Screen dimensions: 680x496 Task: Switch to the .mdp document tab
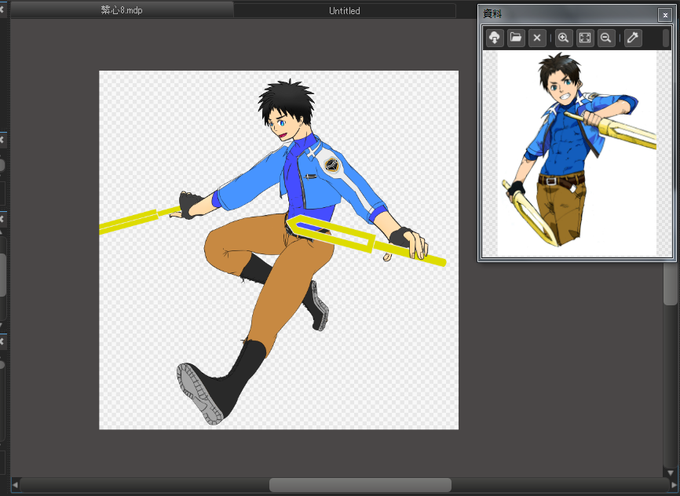122,10
